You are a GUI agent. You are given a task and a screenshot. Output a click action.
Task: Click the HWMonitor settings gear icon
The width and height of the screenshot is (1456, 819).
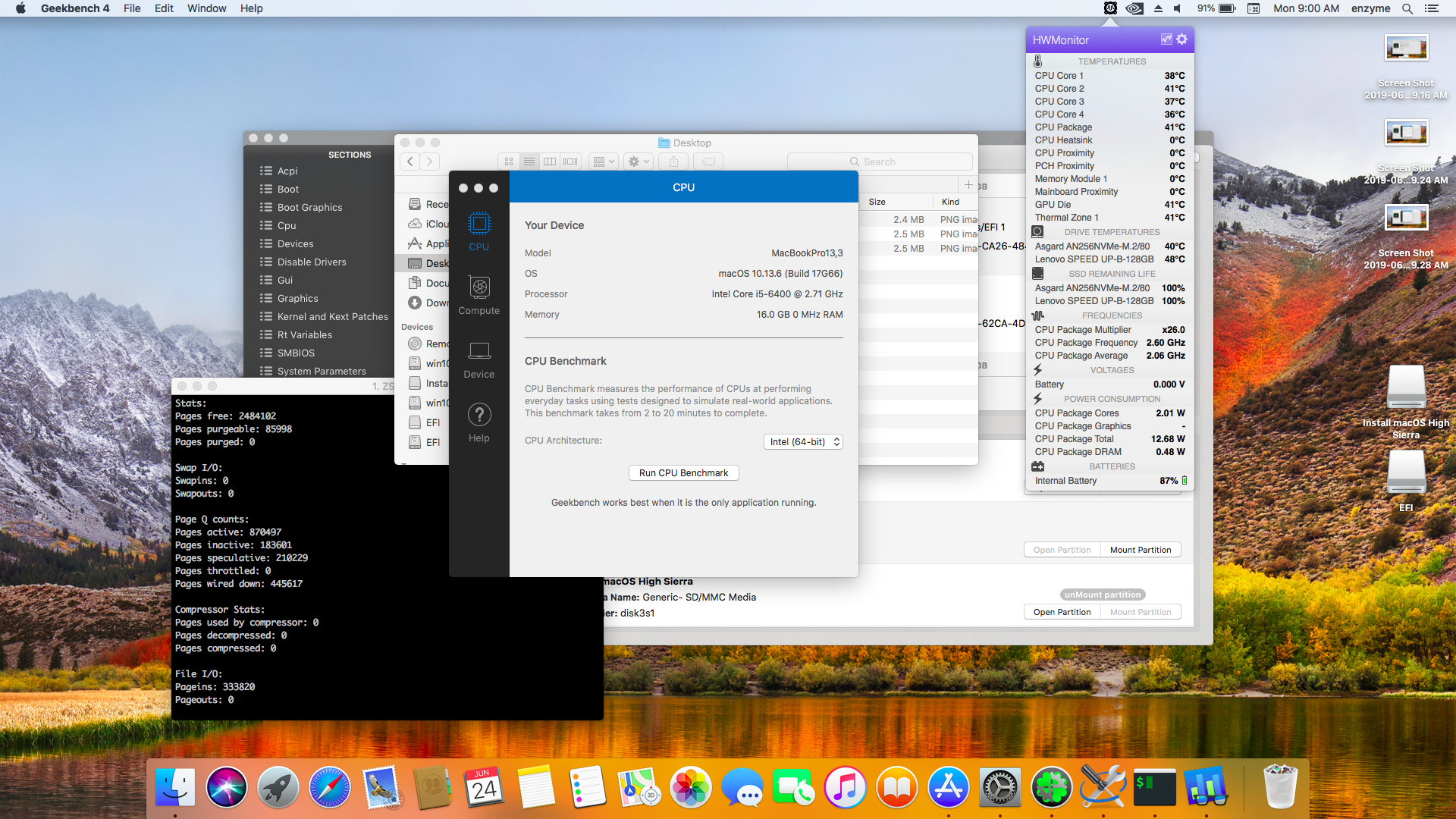coord(1181,39)
